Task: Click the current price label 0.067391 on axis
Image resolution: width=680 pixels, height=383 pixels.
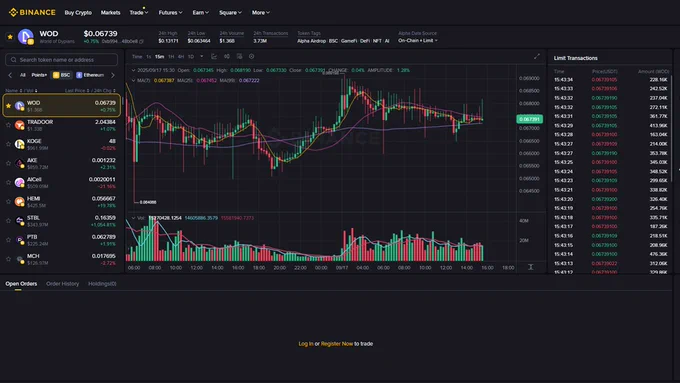Action: [x=530, y=119]
